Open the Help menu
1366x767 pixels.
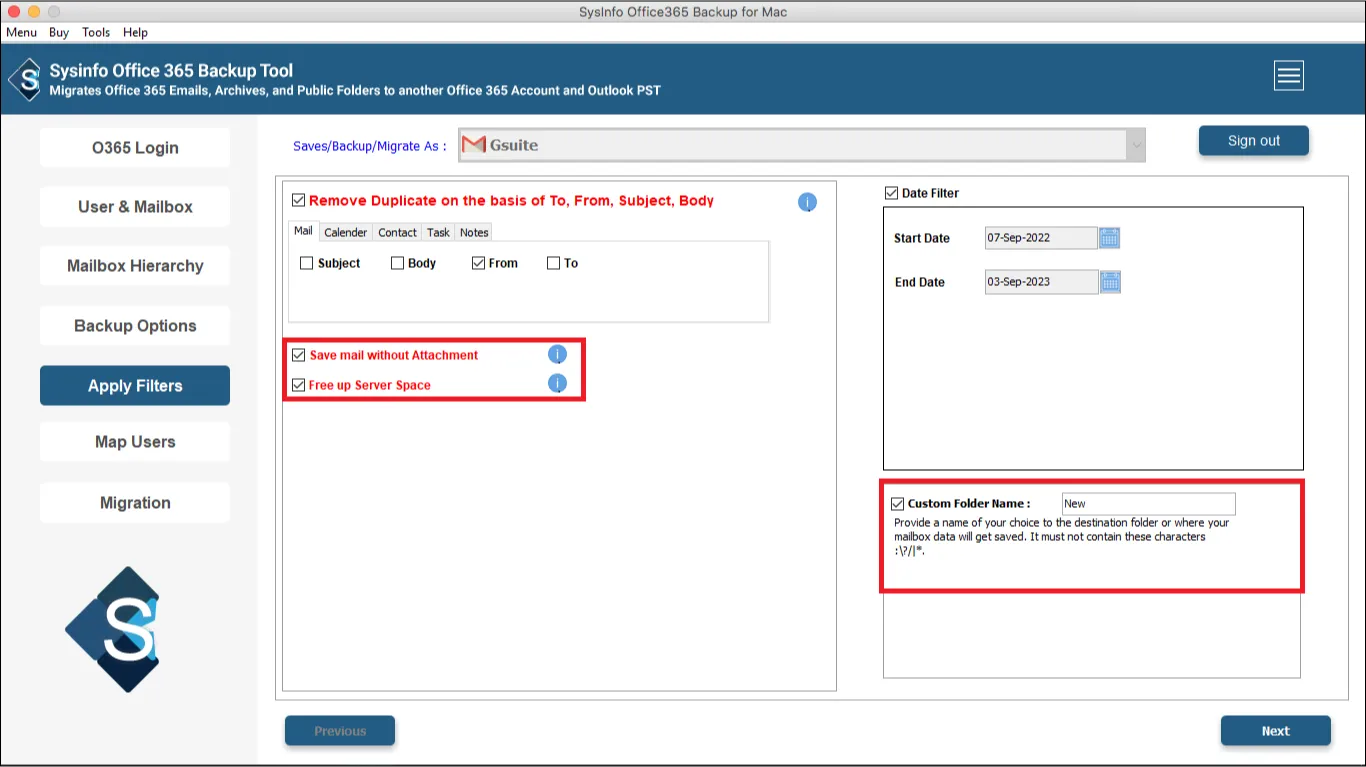[135, 32]
